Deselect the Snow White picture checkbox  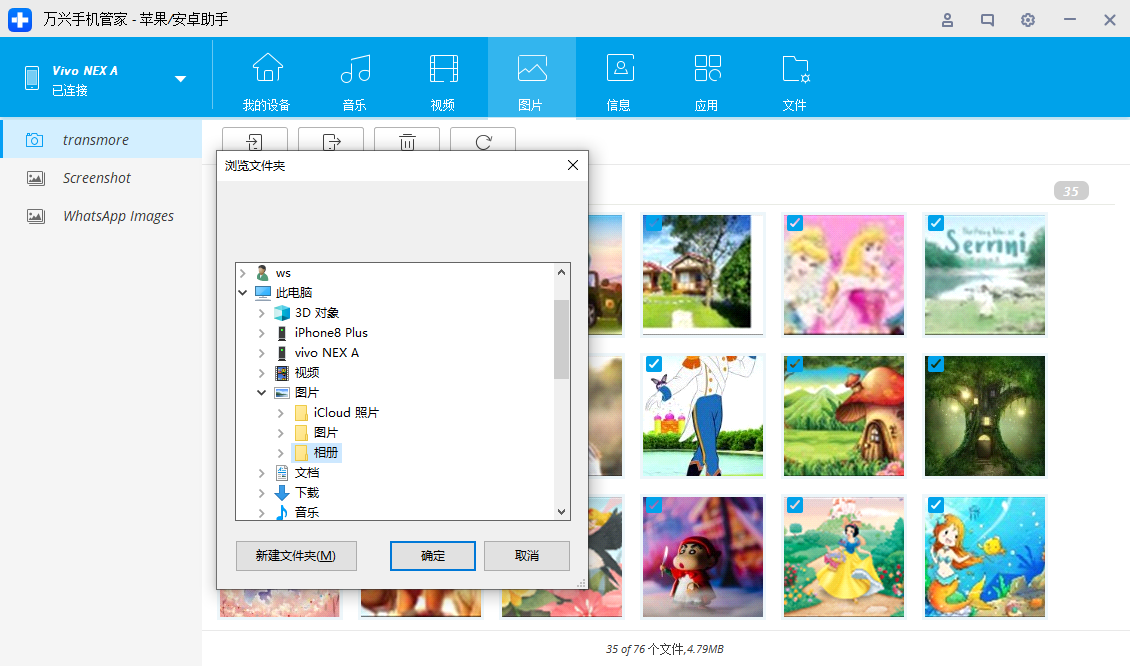click(x=794, y=506)
